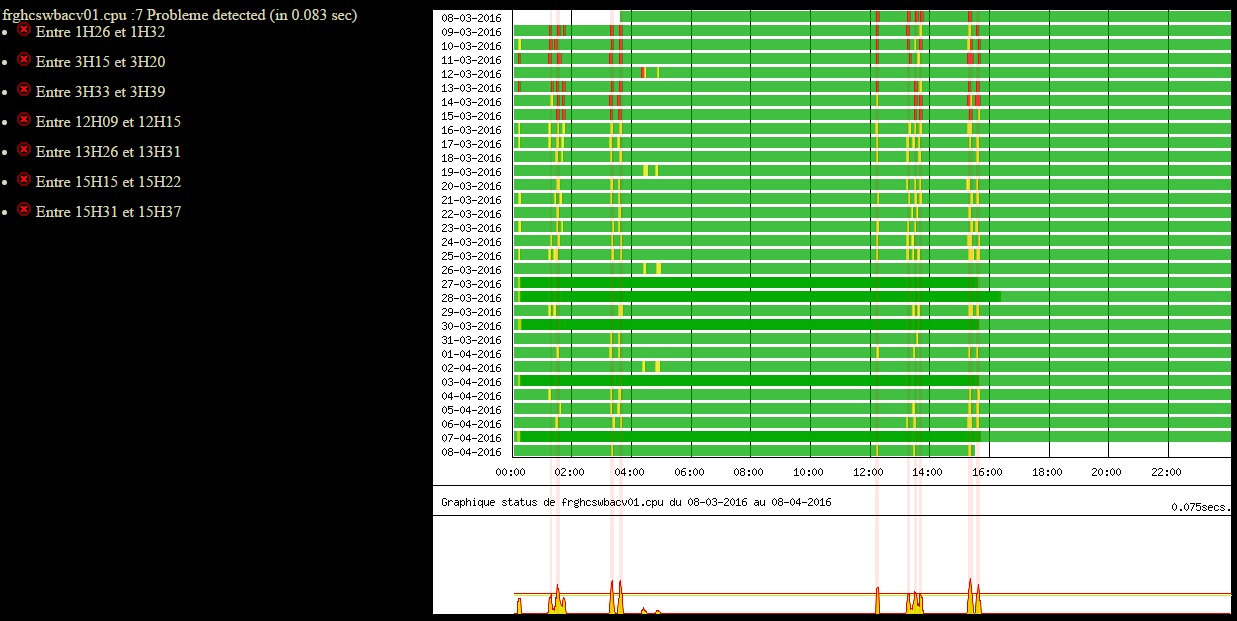The width and height of the screenshot is (1237, 621).
Task: Select the 30-03-2016 date row label
Action: point(472,326)
